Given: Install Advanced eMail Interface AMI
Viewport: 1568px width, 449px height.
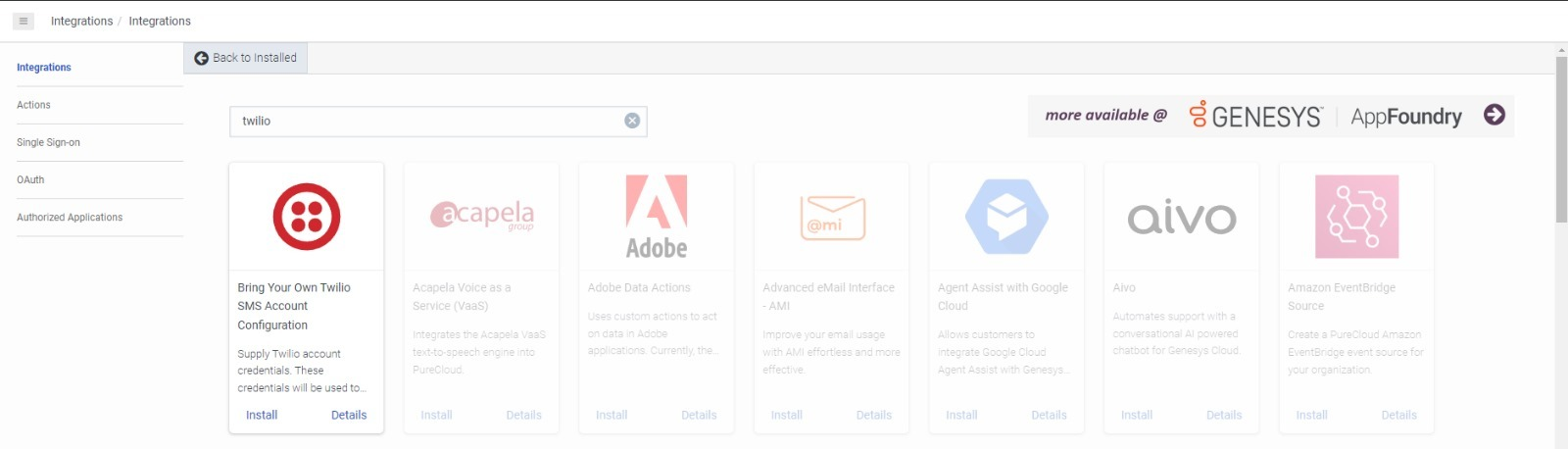Looking at the screenshot, I should tap(786, 415).
